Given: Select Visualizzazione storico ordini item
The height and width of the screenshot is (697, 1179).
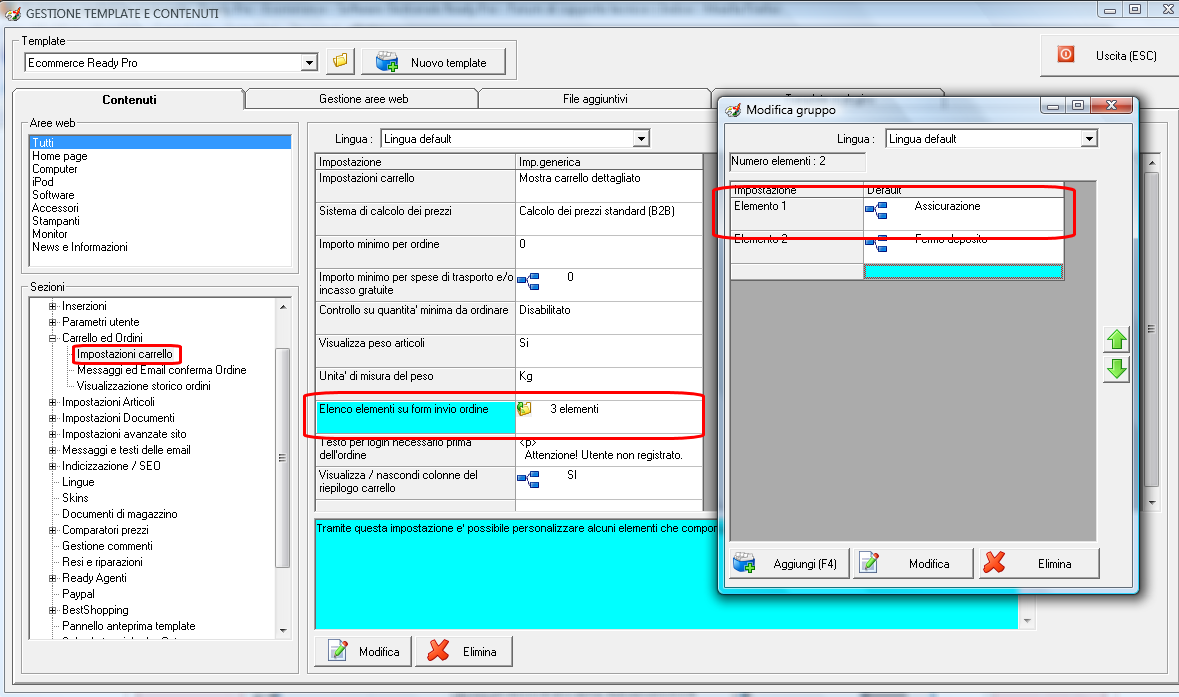Looking at the screenshot, I should [x=144, y=386].
